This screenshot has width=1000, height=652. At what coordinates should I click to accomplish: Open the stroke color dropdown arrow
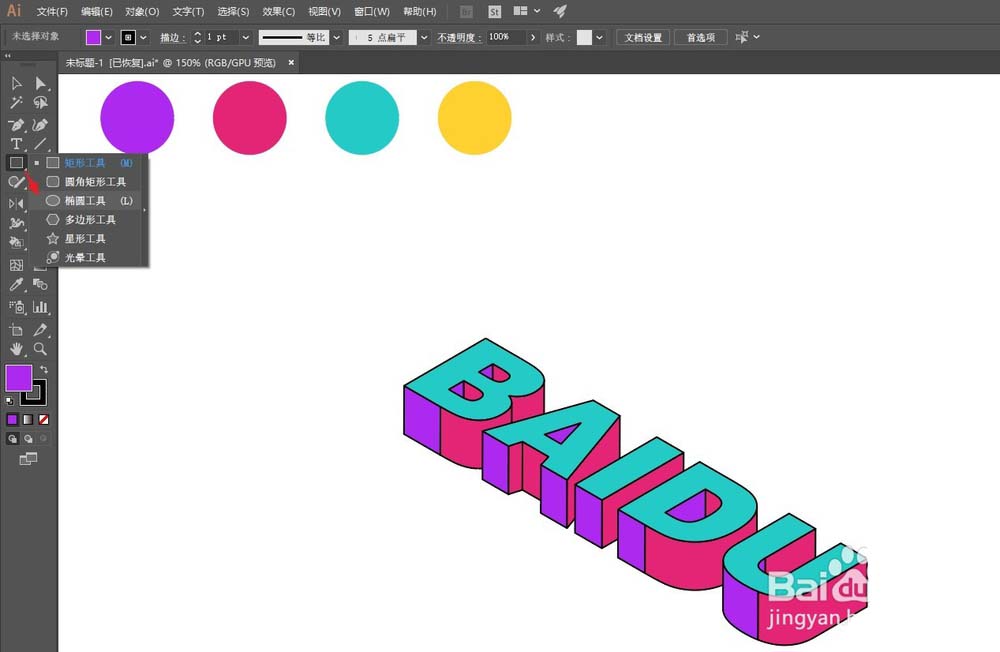[x=143, y=38]
